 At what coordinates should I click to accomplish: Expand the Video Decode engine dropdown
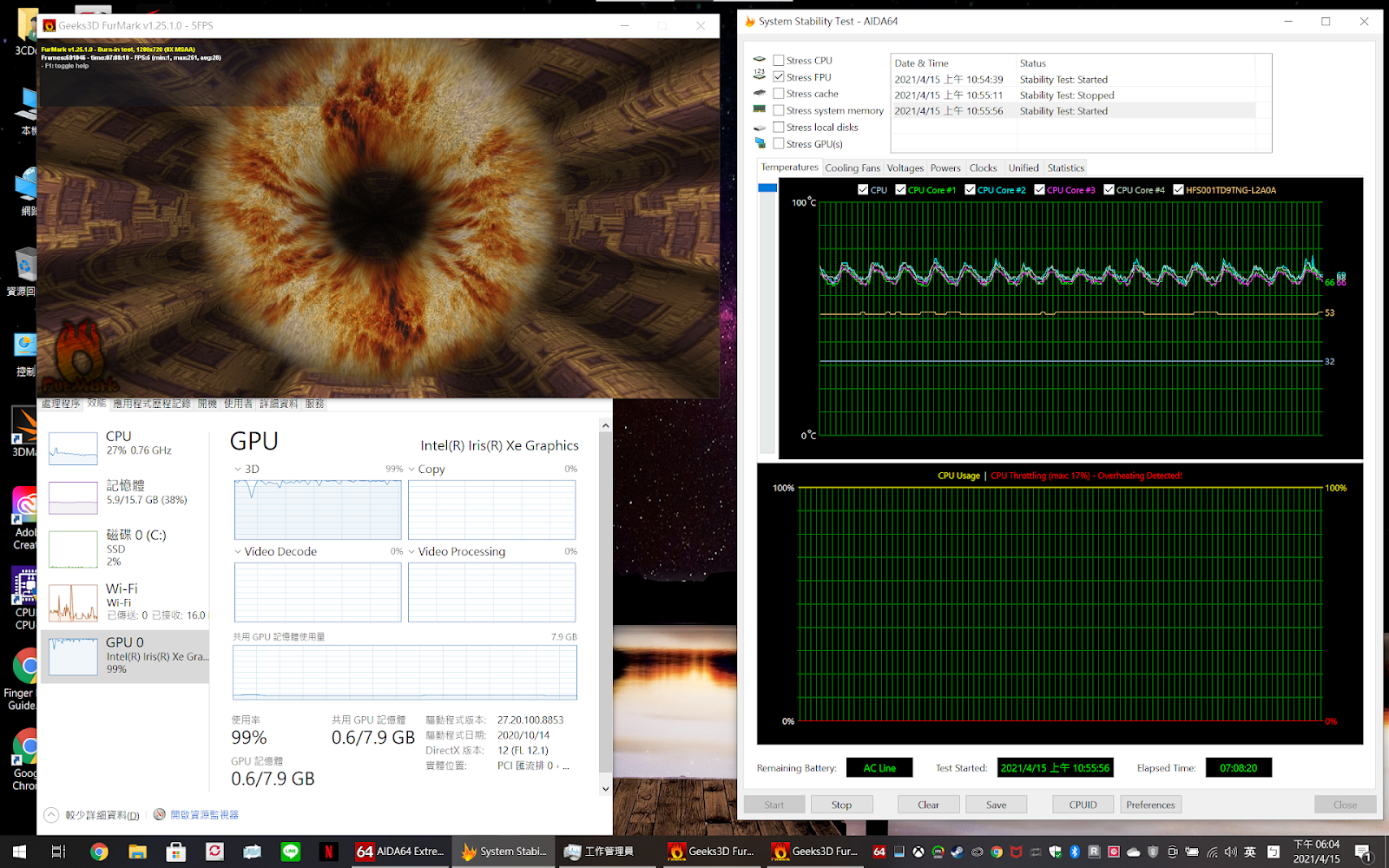pos(238,552)
